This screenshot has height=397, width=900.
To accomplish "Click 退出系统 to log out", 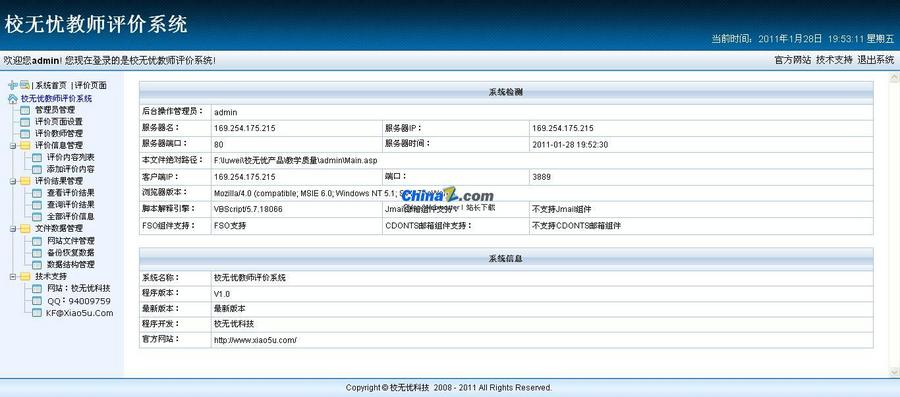I will [x=876, y=60].
